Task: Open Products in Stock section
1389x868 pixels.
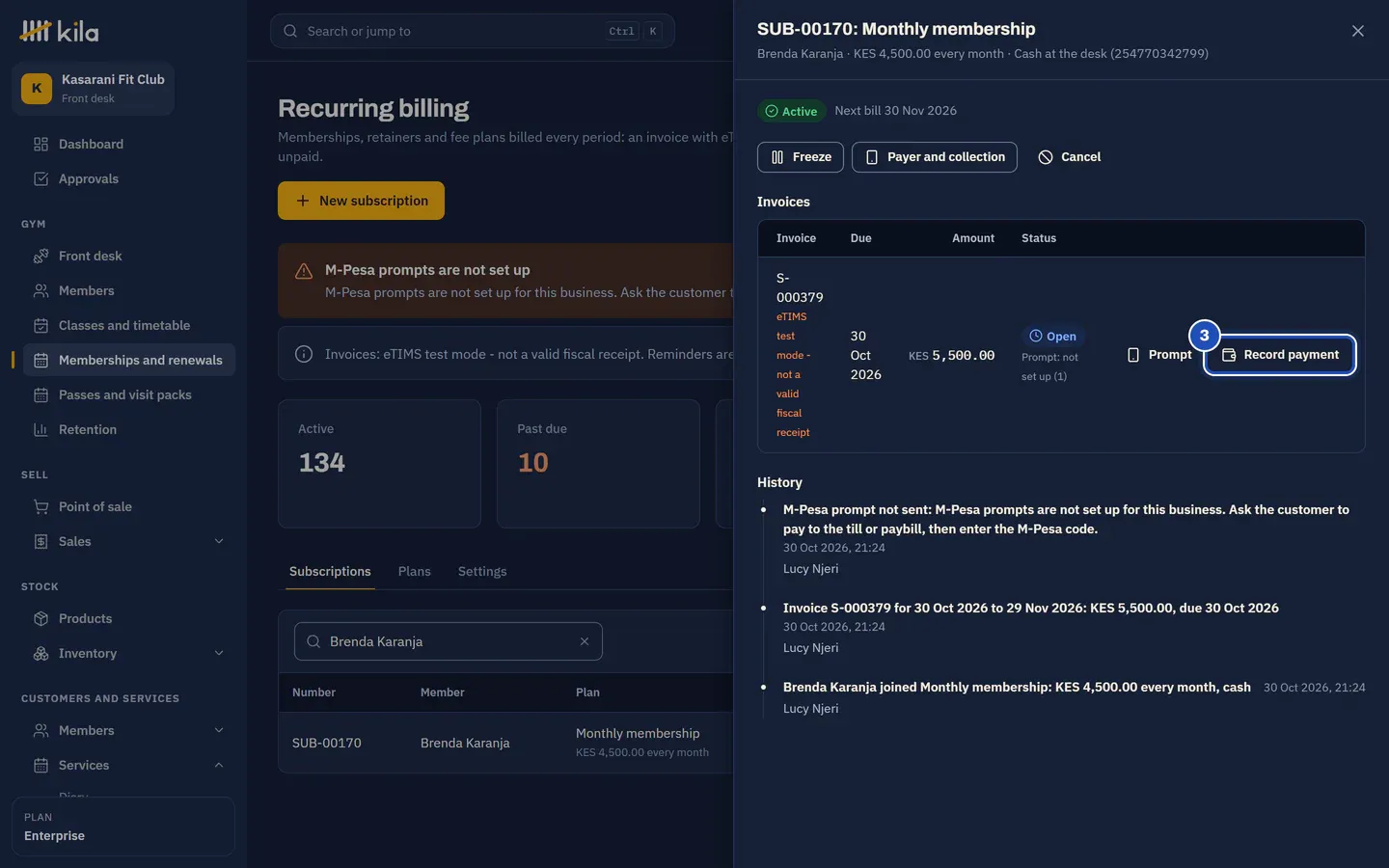Action: click(x=128, y=618)
